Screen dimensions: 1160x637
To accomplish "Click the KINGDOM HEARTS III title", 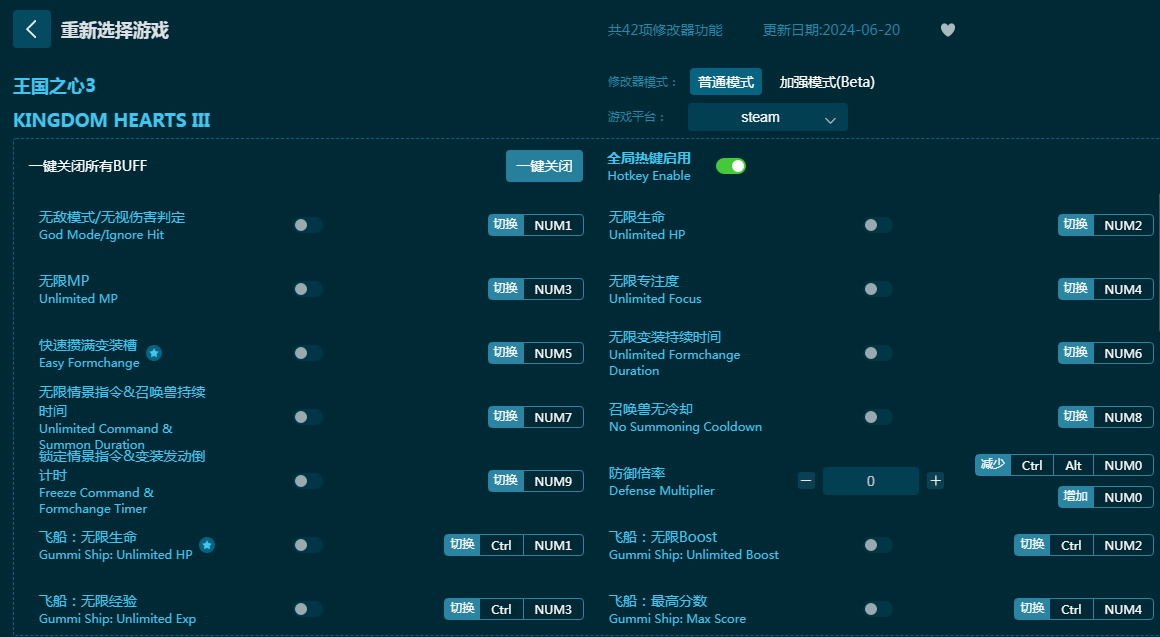I will coord(112,120).
